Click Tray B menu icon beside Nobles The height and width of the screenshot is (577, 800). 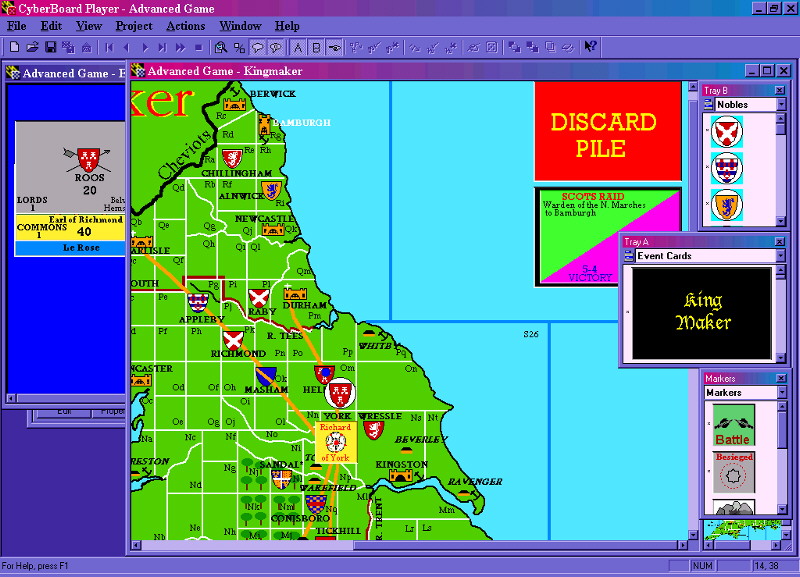tap(708, 105)
